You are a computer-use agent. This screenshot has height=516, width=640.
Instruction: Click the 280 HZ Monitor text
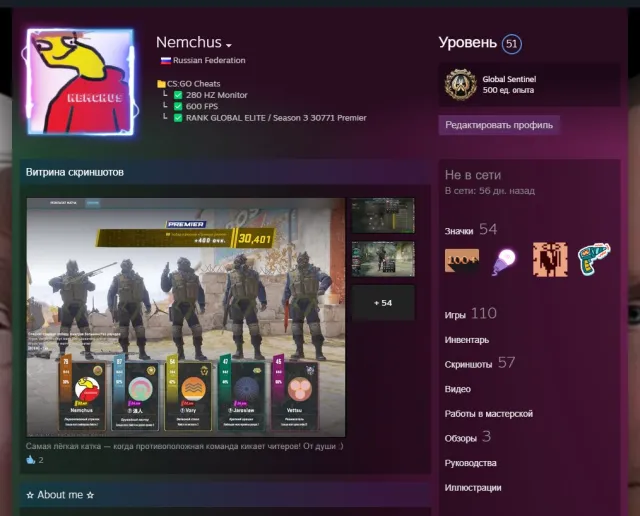coord(217,95)
